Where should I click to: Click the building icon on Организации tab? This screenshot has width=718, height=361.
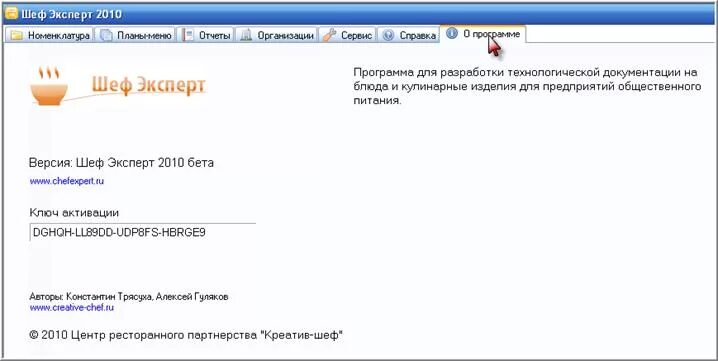point(246,35)
